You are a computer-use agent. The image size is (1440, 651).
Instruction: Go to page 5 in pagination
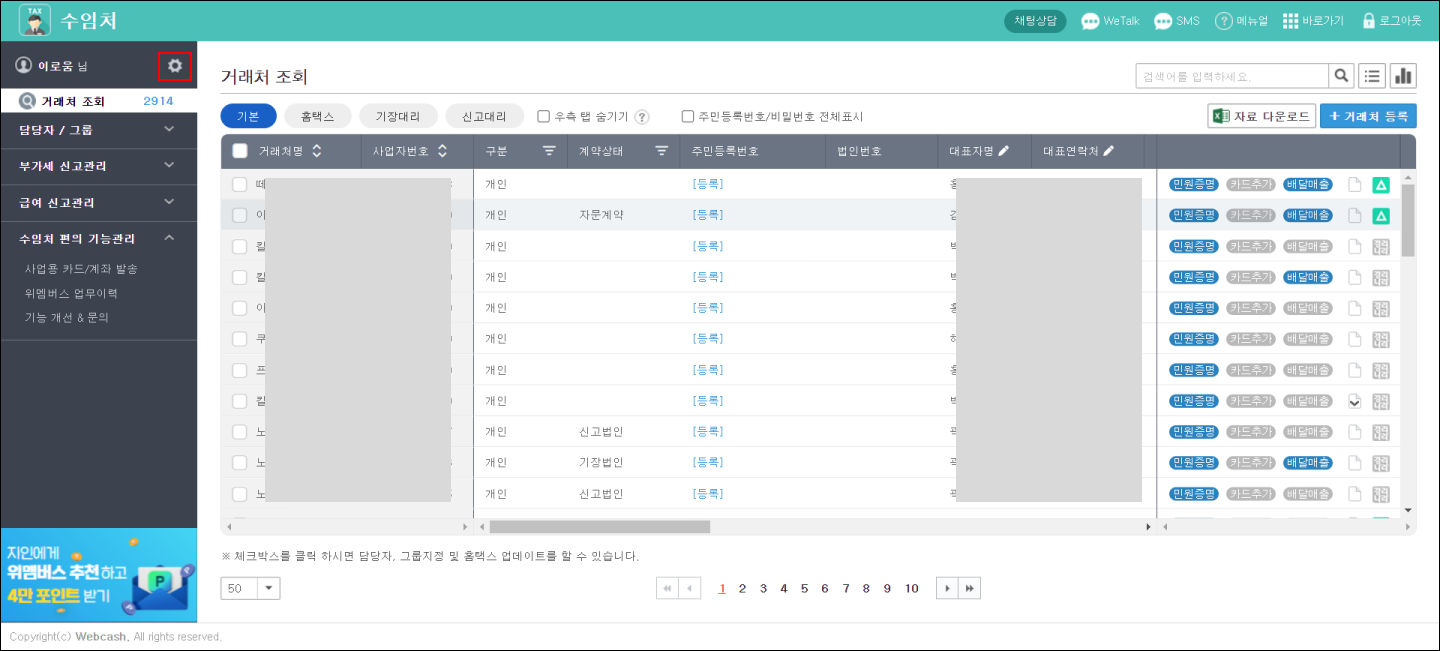point(804,589)
